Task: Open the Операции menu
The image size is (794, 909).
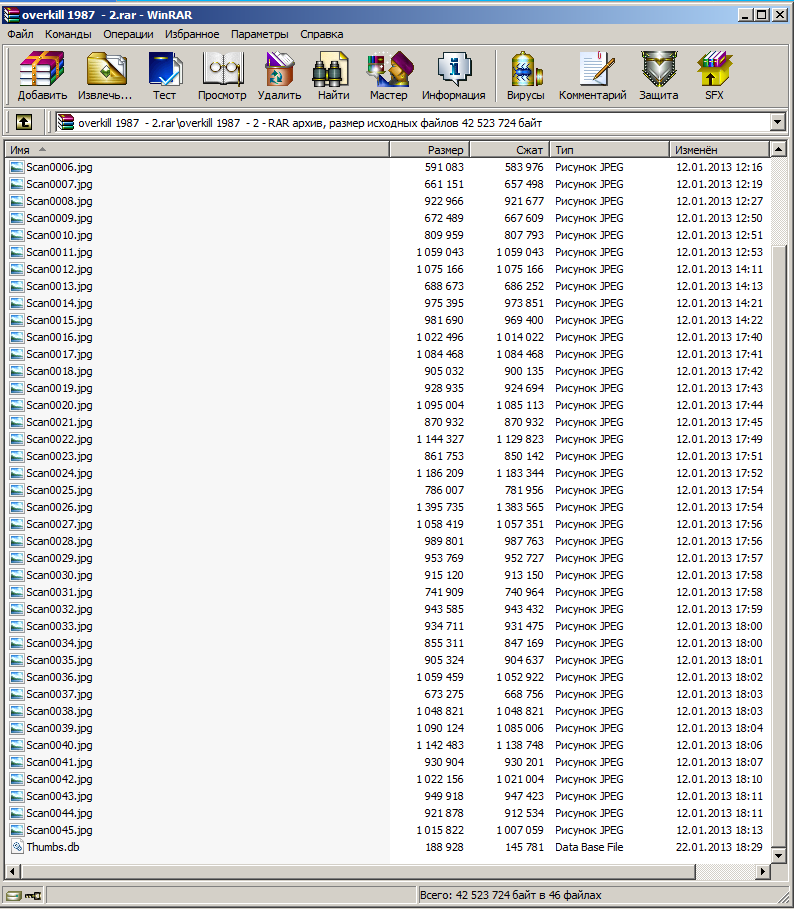Action: [x=128, y=34]
